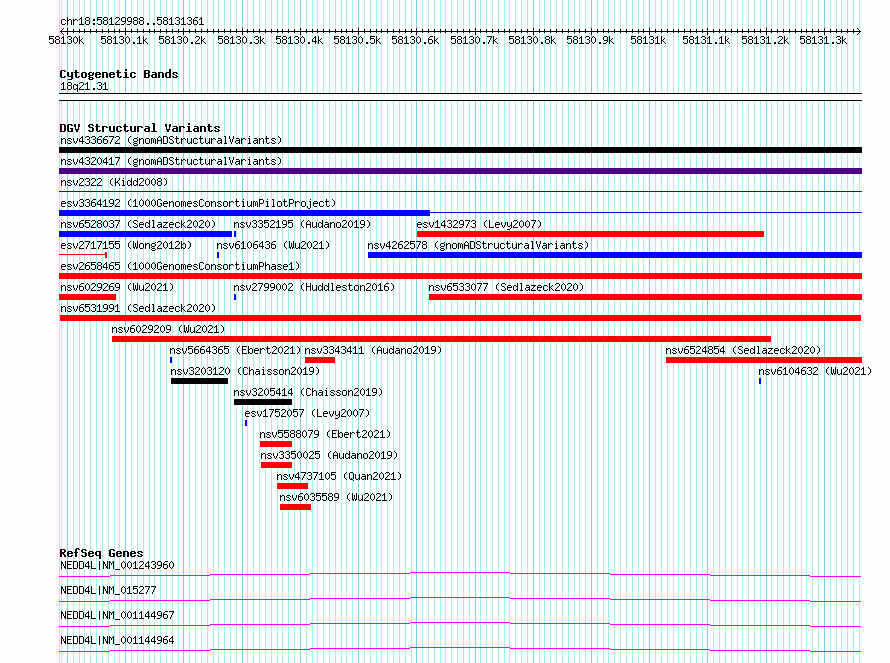Select the red nsv6524854 variant bar

[x=764, y=360]
